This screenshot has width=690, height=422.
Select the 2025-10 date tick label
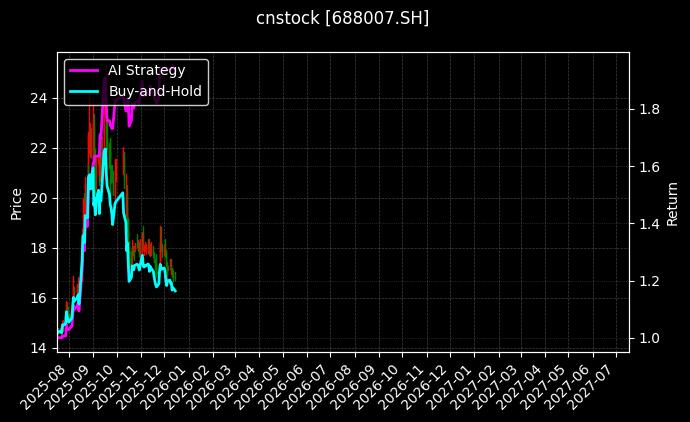(x=89, y=384)
